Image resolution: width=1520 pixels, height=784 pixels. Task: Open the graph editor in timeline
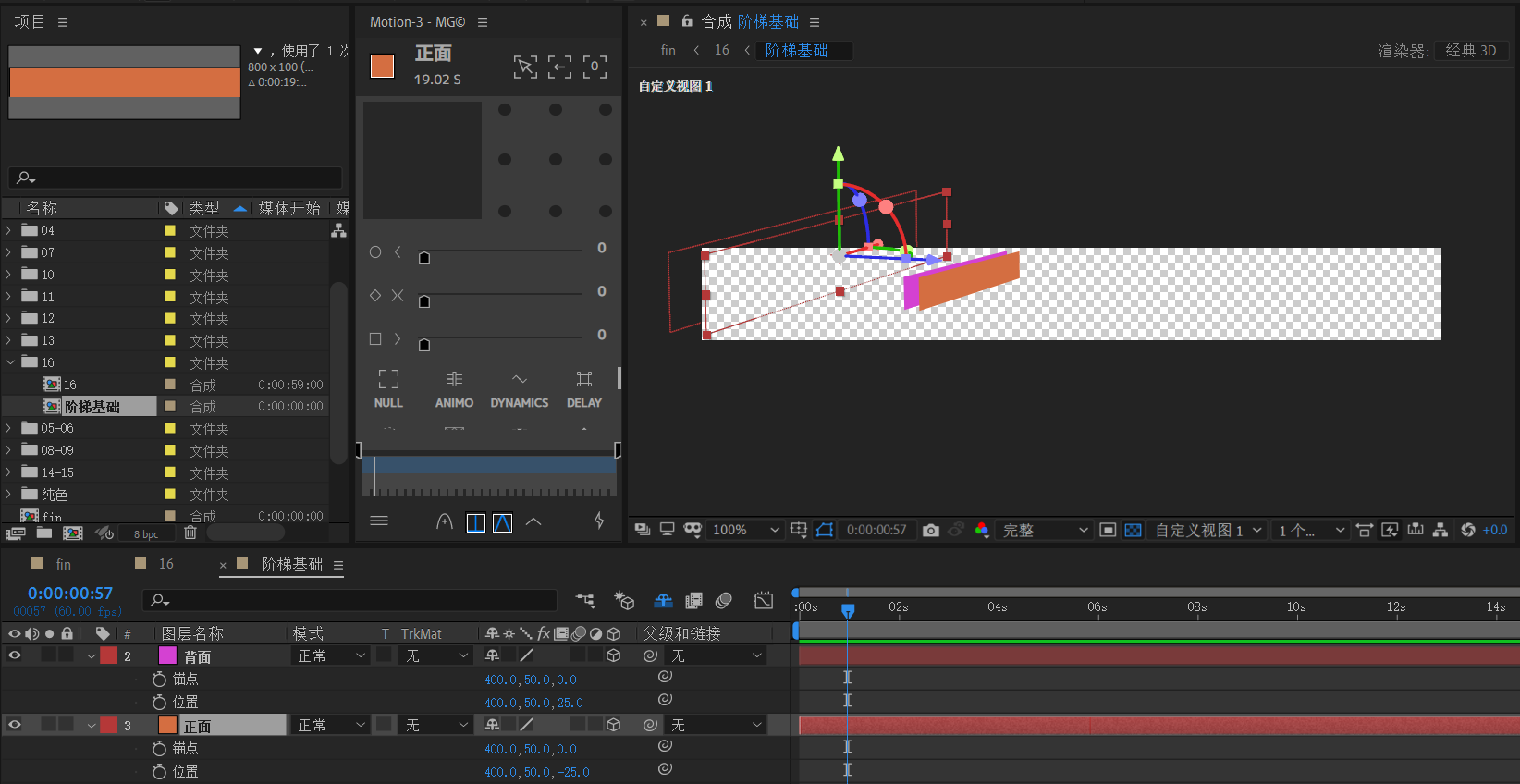pyautogui.click(x=763, y=601)
